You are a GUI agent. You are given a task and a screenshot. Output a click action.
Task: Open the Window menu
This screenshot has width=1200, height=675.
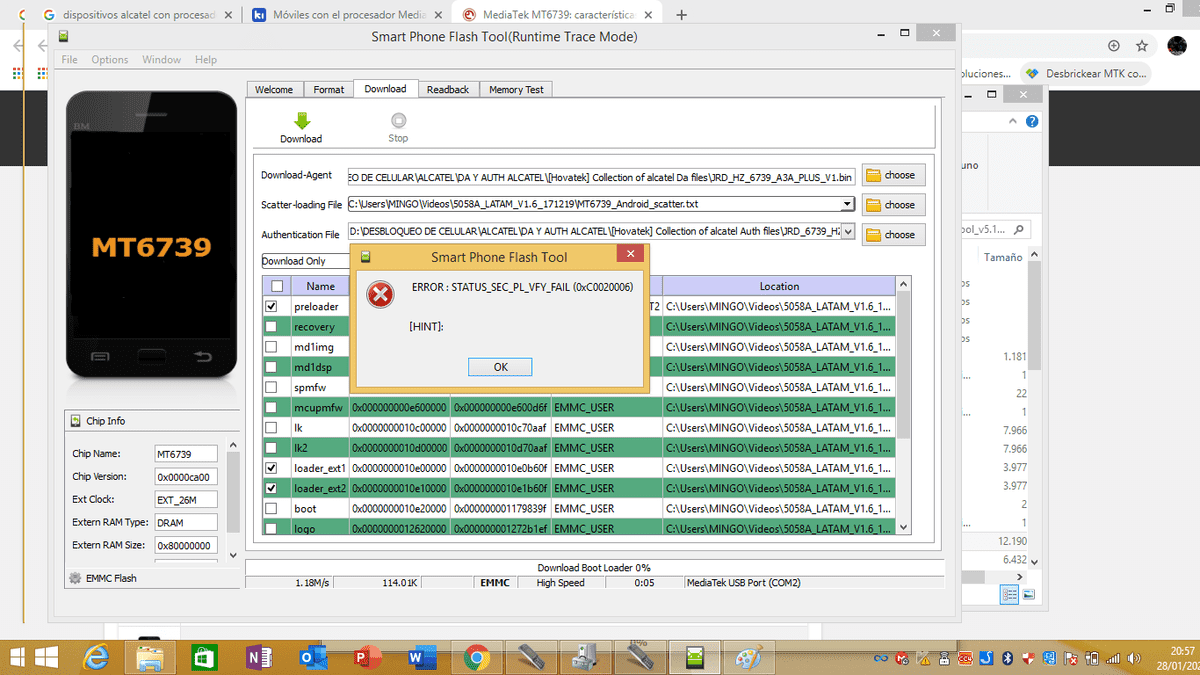click(x=161, y=60)
